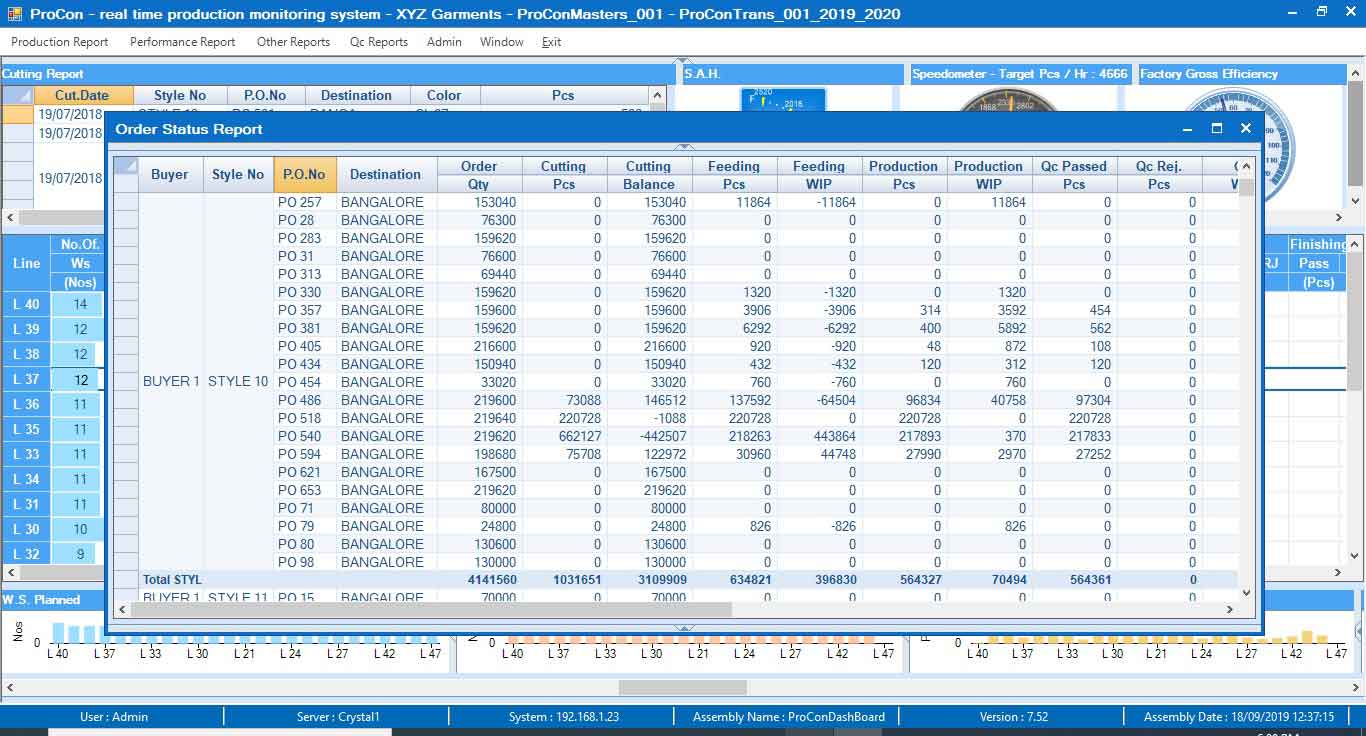Sort by the Buyer column header
Image resolution: width=1366 pixels, height=736 pixels.
pos(170,174)
